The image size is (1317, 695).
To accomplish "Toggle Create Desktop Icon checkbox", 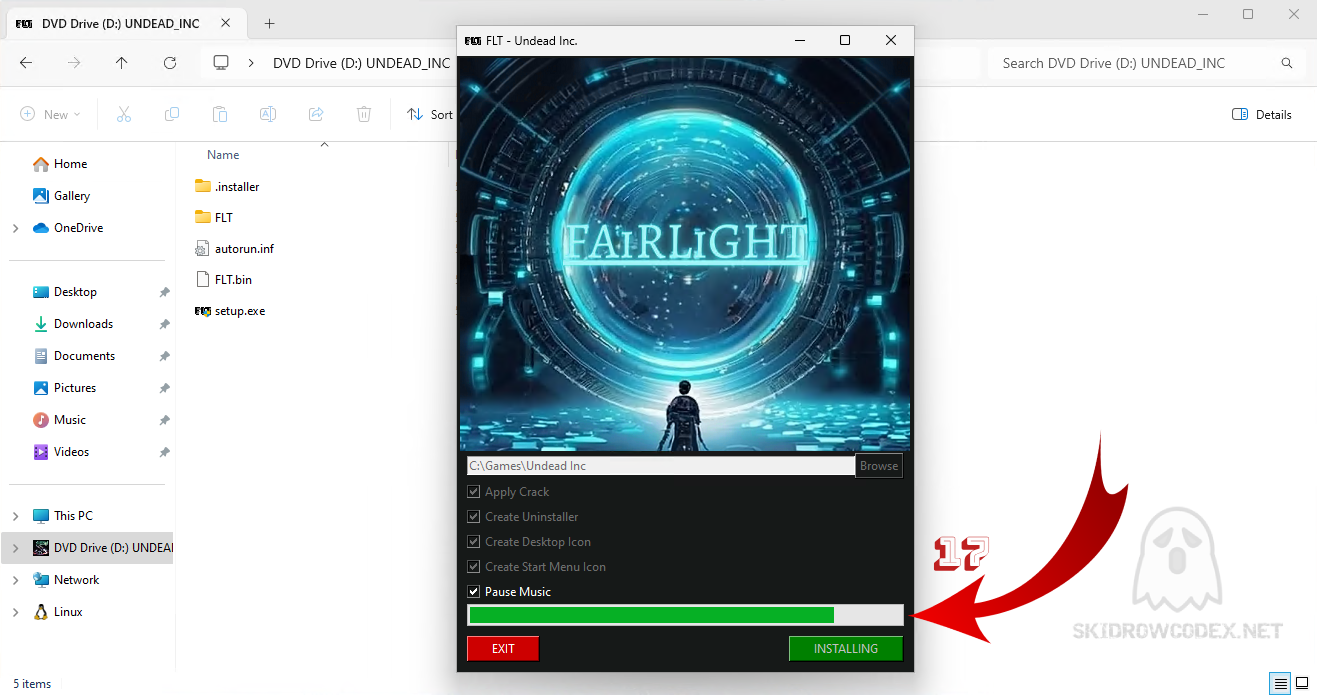I will pos(474,542).
